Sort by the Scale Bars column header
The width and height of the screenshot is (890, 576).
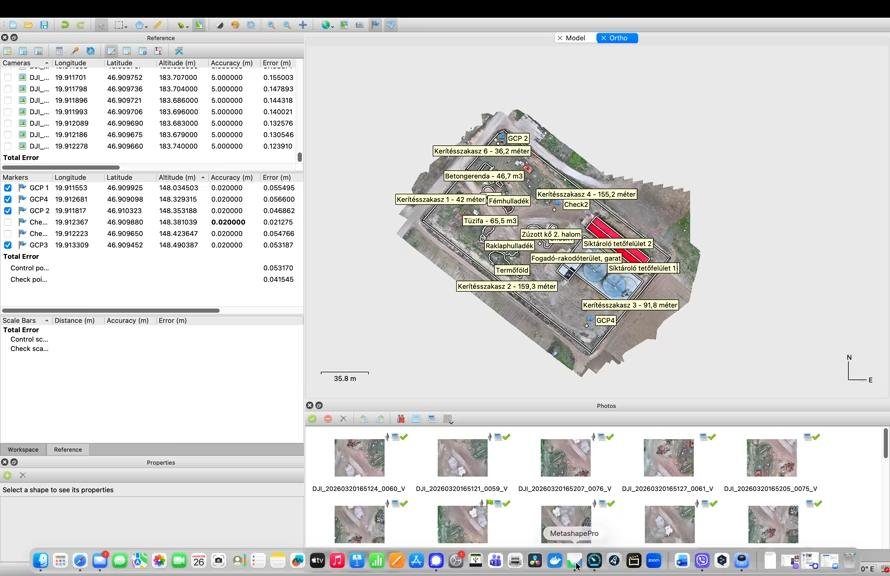click(x=25, y=321)
